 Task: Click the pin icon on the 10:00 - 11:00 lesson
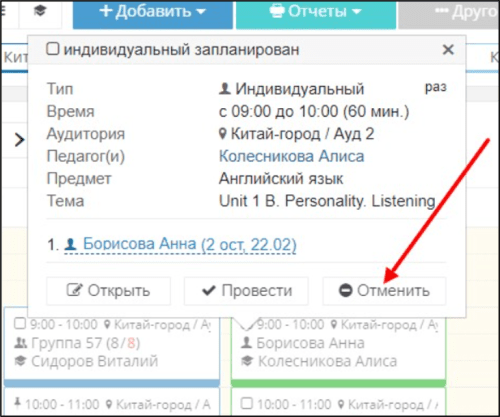[17, 403]
